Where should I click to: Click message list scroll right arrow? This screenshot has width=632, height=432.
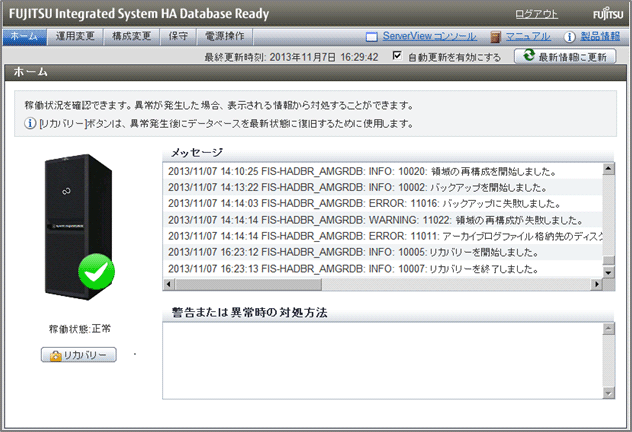pyautogui.click(x=597, y=285)
